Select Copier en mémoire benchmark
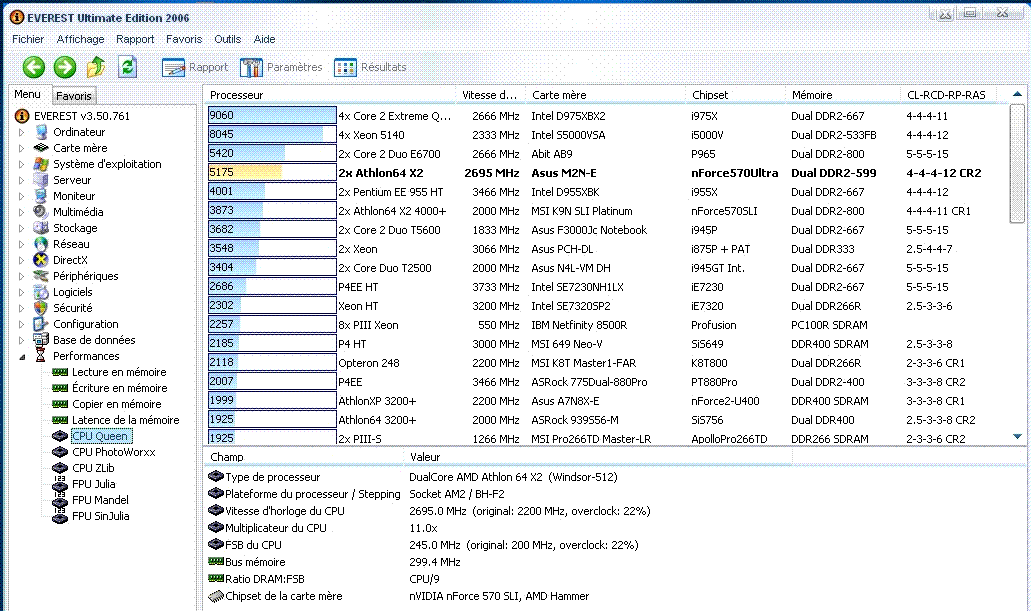This screenshot has width=1031, height=611. tap(116, 404)
